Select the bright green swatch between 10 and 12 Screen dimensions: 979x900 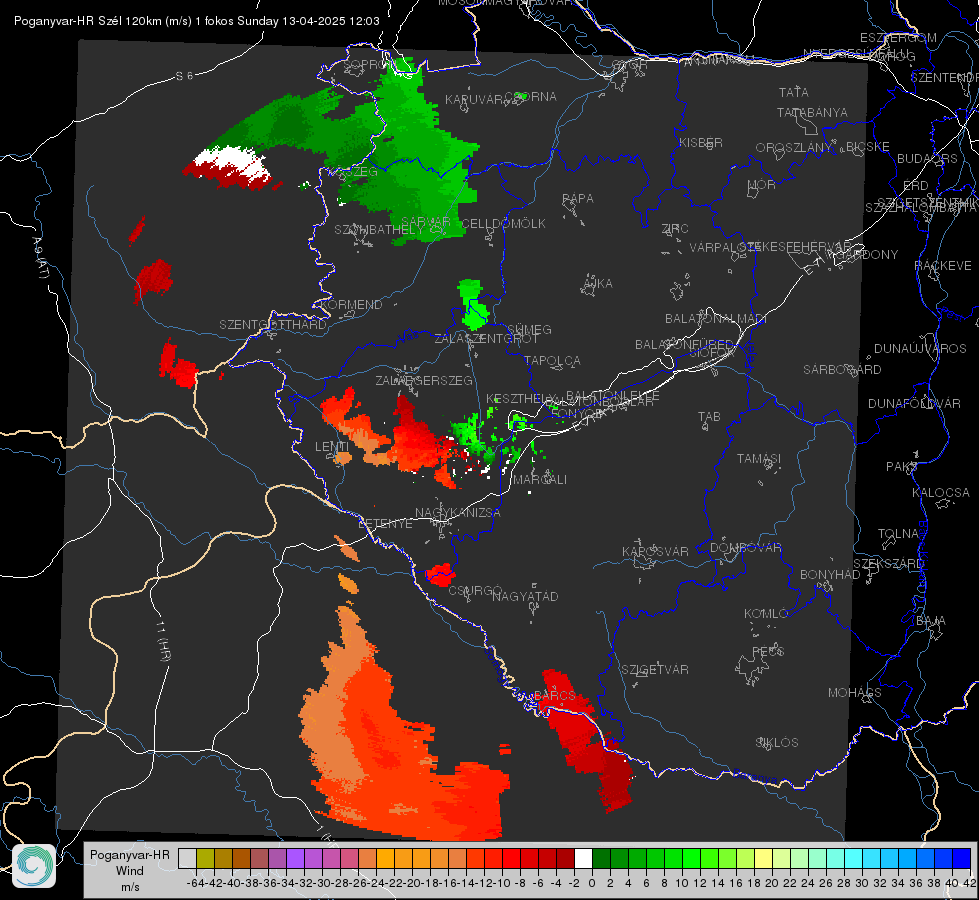pos(691,858)
